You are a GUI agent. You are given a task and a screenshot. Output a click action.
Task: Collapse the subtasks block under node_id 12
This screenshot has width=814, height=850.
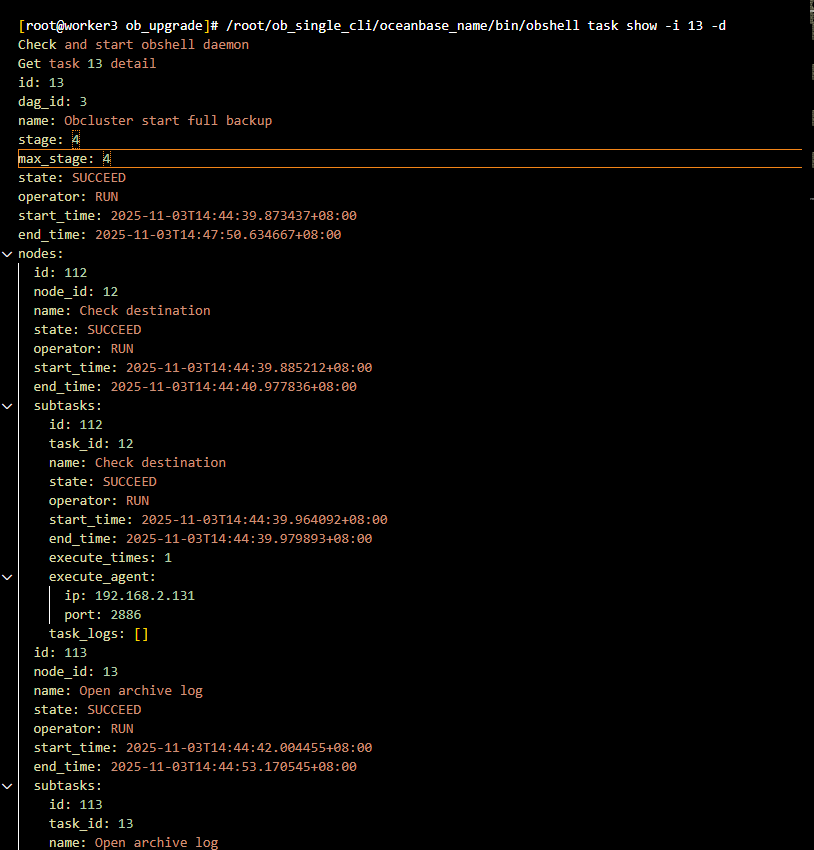pyautogui.click(x=8, y=406)
